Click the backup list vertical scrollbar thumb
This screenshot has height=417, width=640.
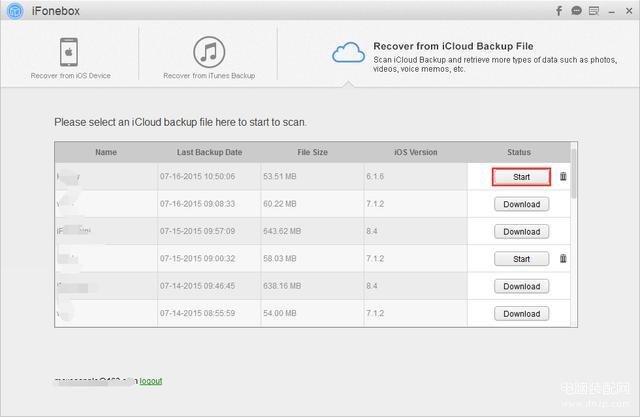coord(574,173)
